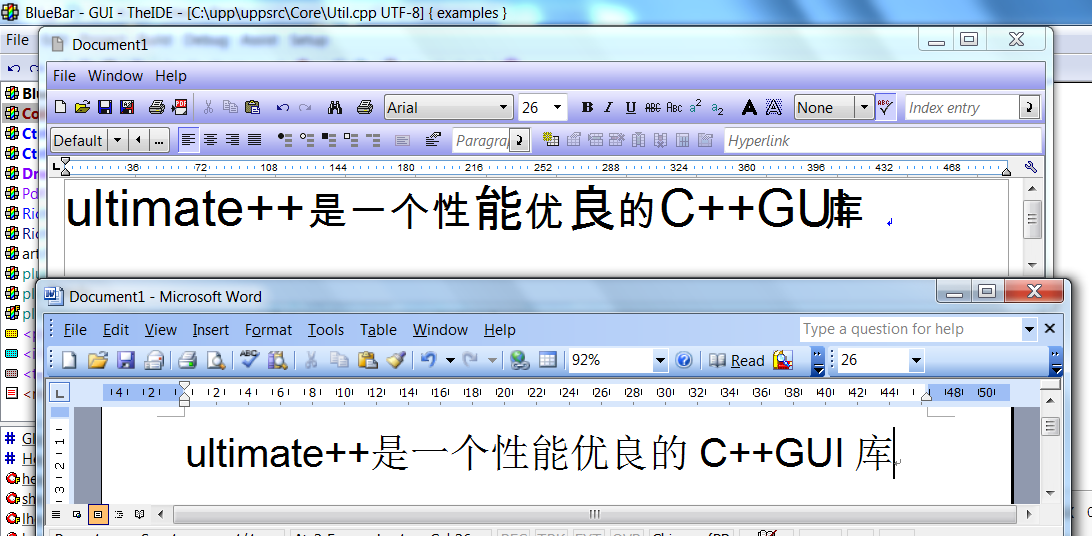Image resolution: width=1092 pixels, height=536 pixels.
Task: Click the Hyperlink input field
Action: [880, 141]
